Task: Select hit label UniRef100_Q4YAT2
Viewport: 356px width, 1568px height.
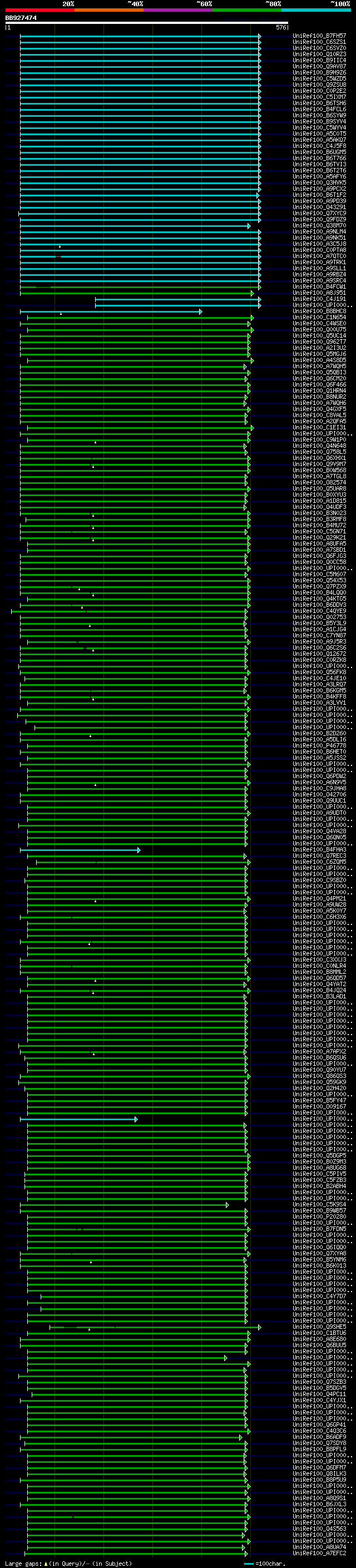Action: tap(319, 985)
